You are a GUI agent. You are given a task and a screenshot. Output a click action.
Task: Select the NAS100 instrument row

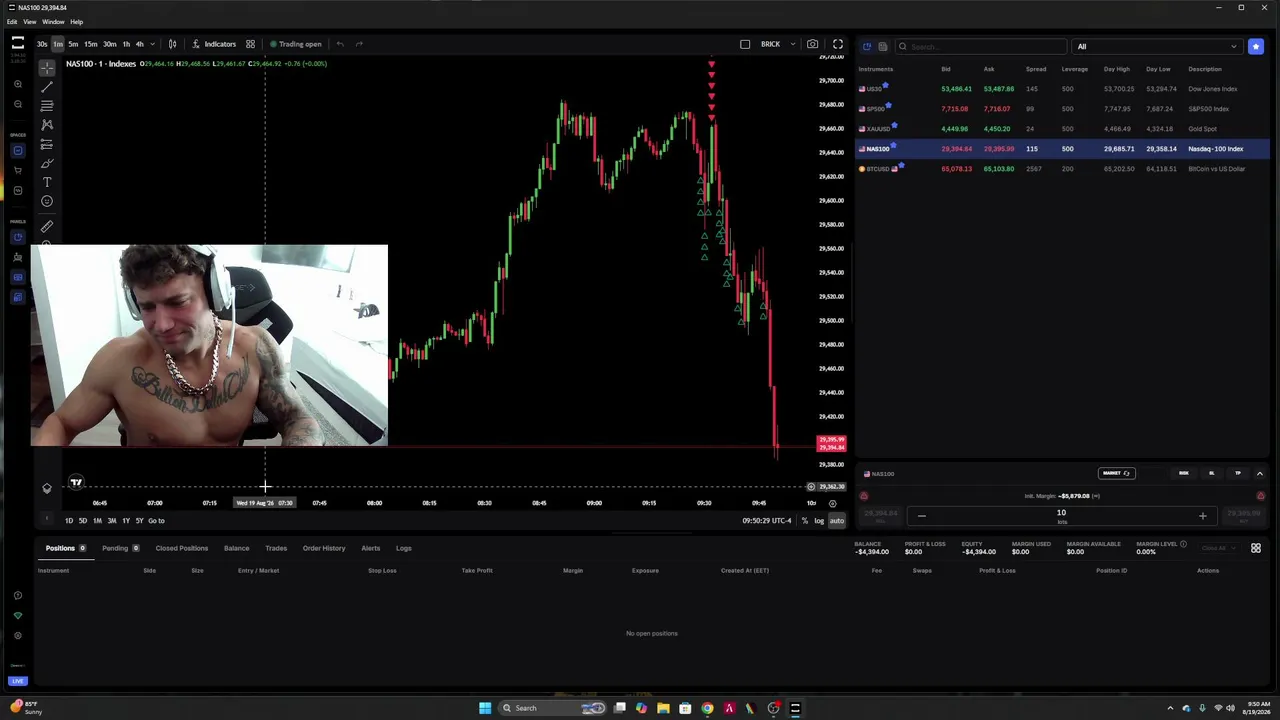(x=1062, y=149)
